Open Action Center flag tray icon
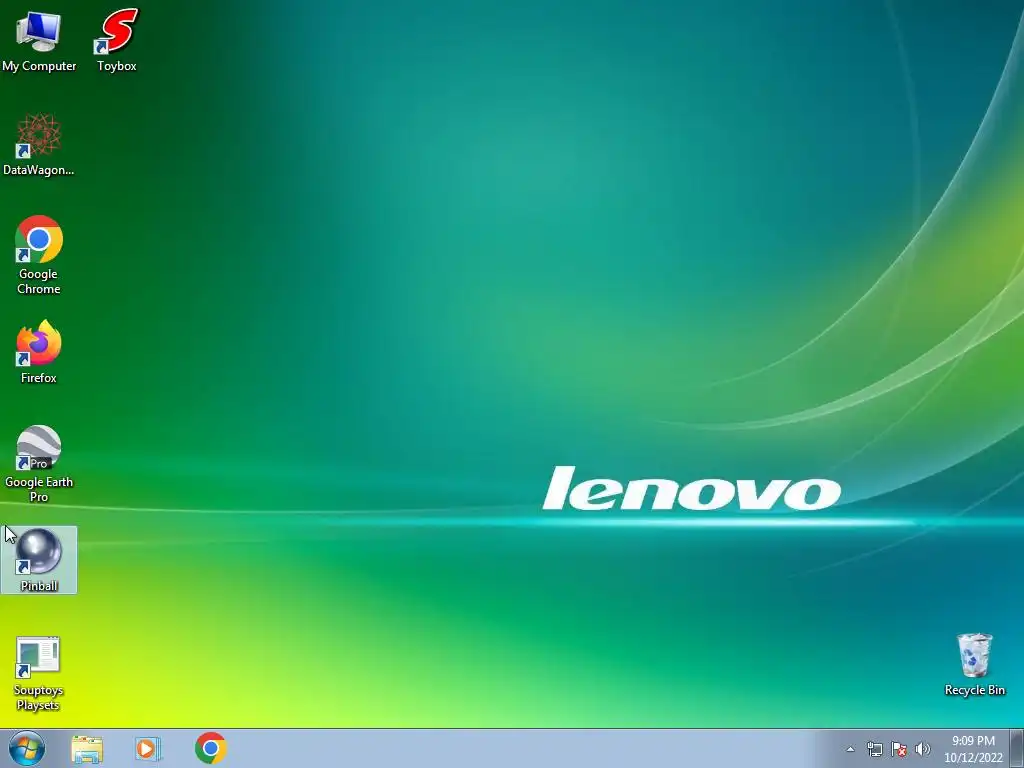1024x768 pixels. [899, 749]
